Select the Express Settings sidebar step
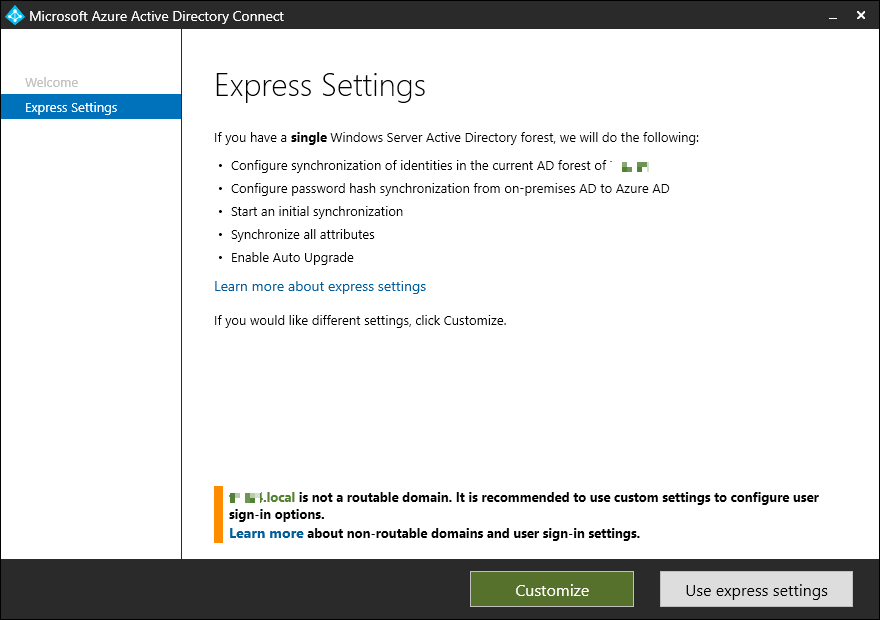Image resolution: width=880 pixels, height=620 pixels. (x=71, y=107)
